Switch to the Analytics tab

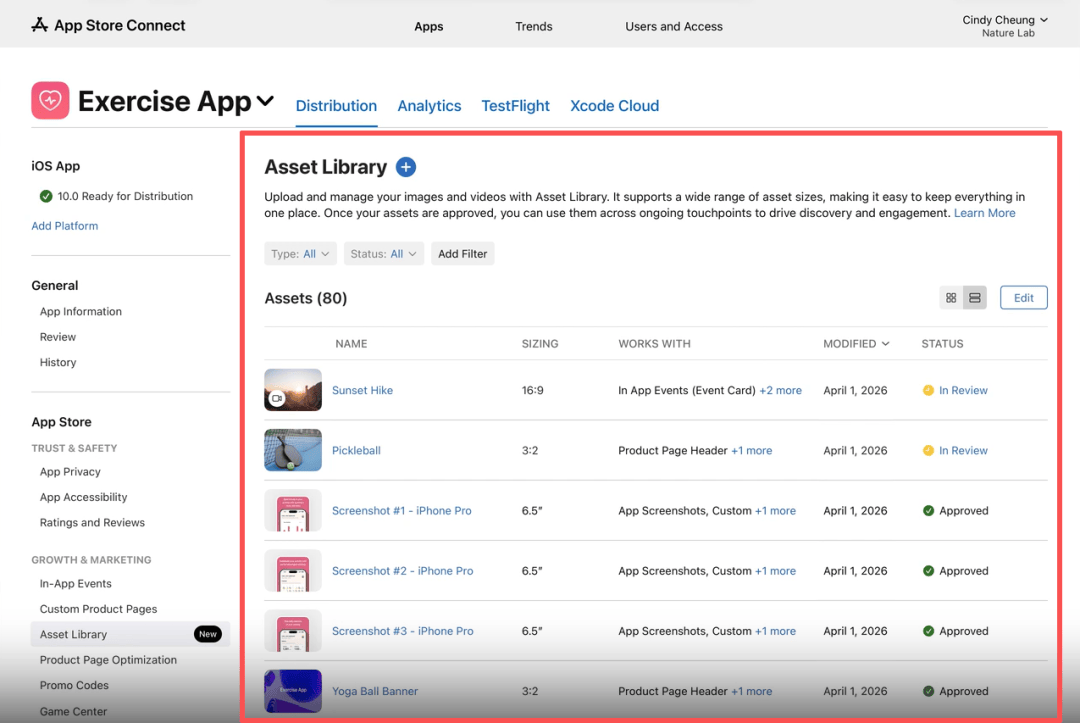[429, 106]
